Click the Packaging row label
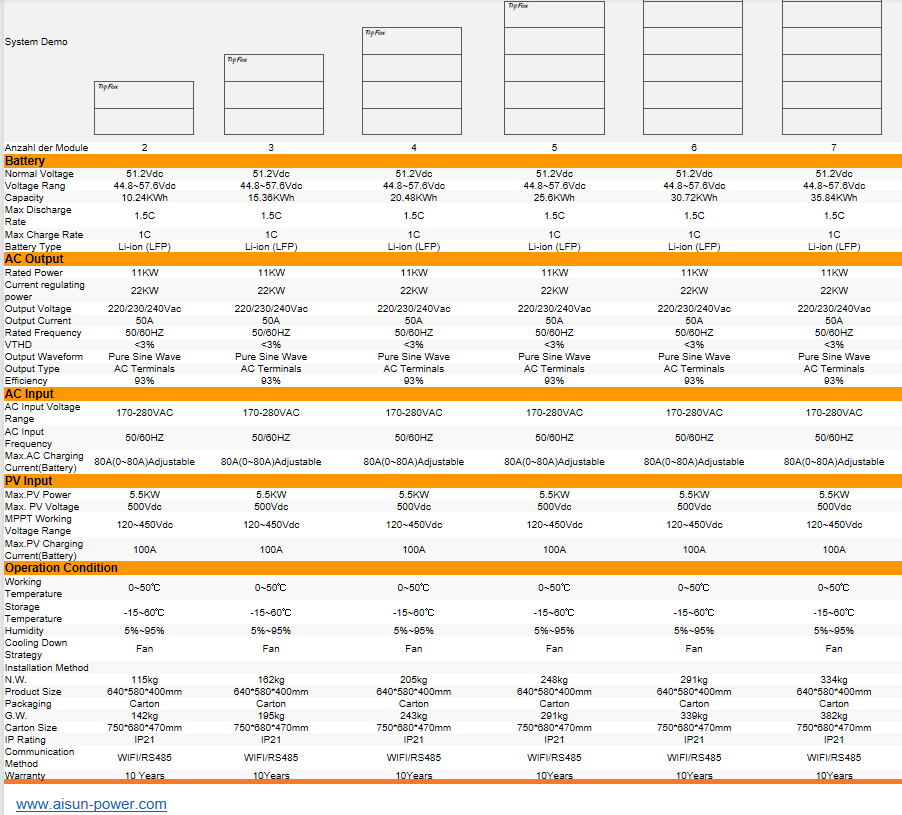The width and height of the screenshot is (902, 815). coord(28,704)
